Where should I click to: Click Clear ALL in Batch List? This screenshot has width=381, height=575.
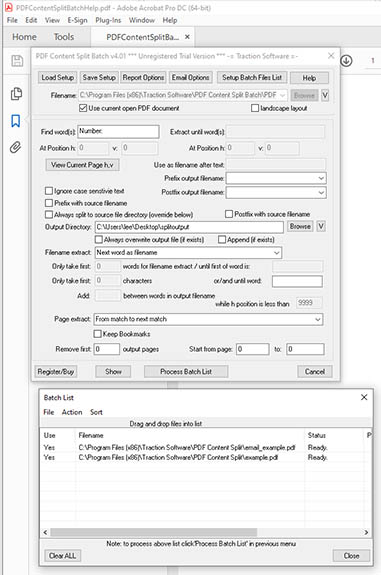(x=62, y=556)
